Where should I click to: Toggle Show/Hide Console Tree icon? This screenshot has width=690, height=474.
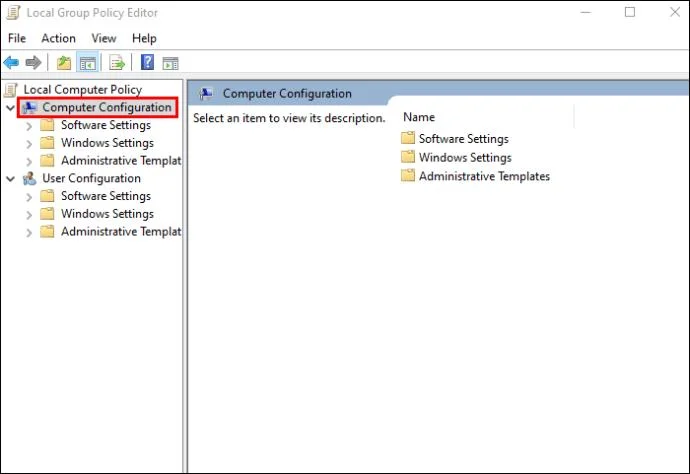click(88, 63)
